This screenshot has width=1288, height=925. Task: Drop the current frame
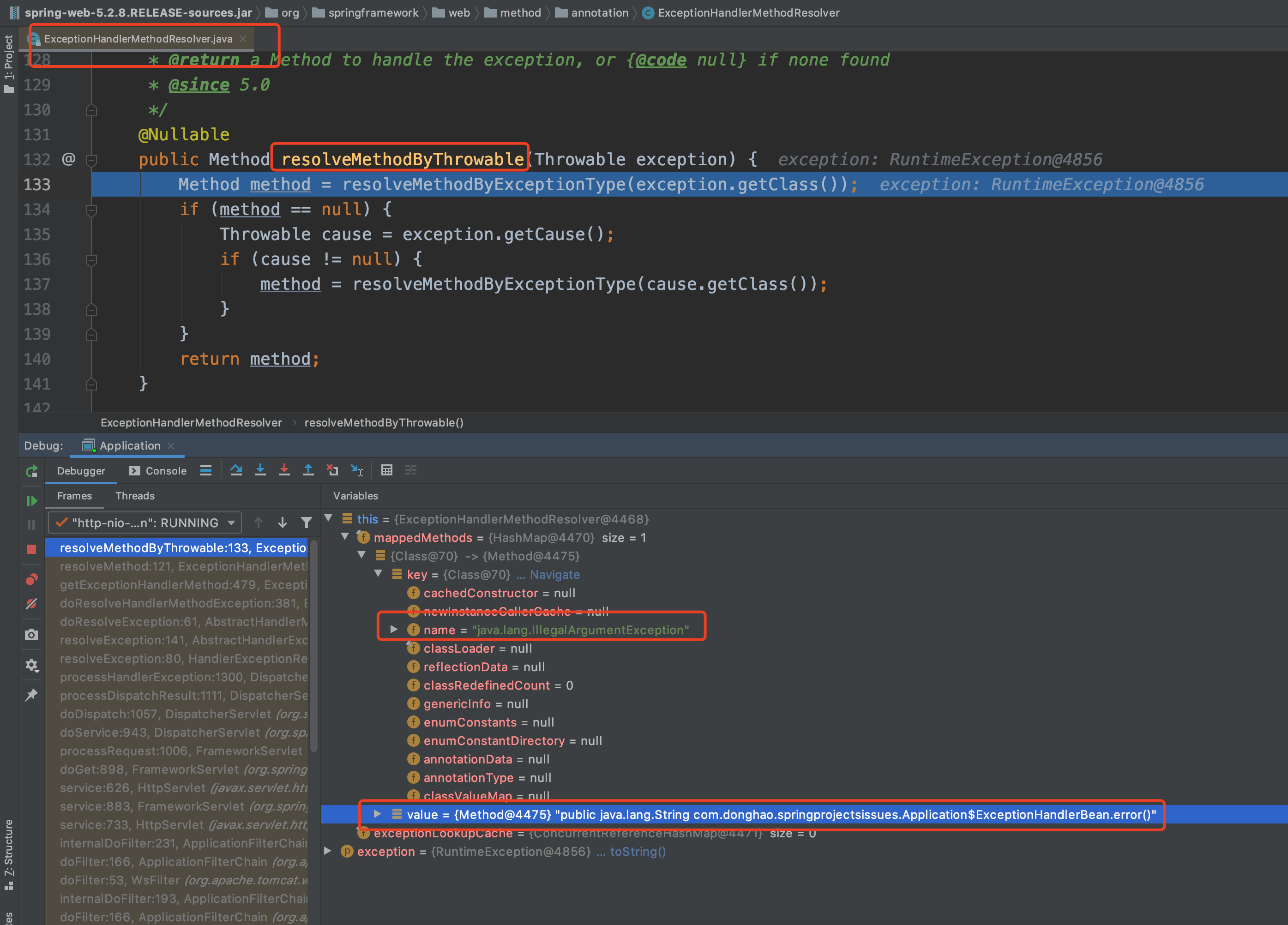[x=332, y=470]
